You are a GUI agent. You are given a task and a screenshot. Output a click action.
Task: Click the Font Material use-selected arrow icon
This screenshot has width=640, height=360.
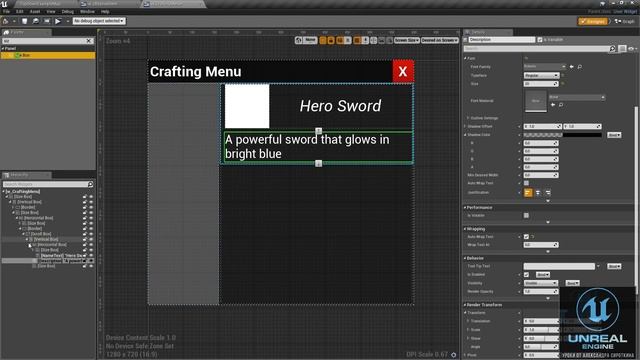[553, 105]
